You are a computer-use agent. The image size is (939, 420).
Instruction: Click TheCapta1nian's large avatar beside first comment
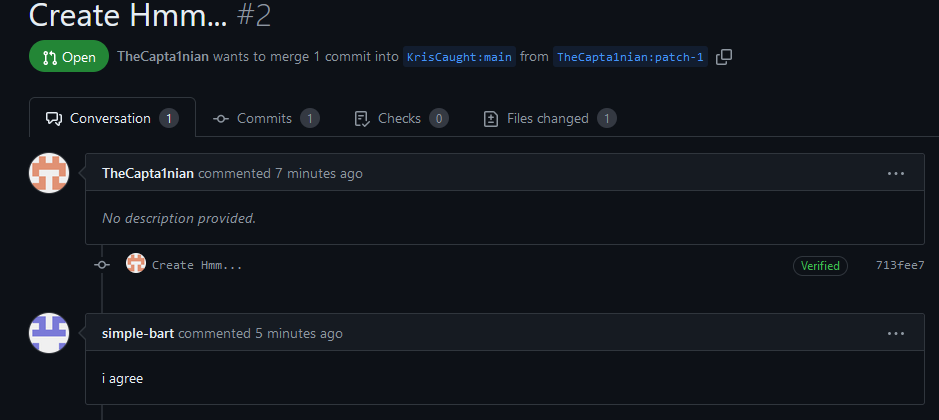click(x=49, y=173)
